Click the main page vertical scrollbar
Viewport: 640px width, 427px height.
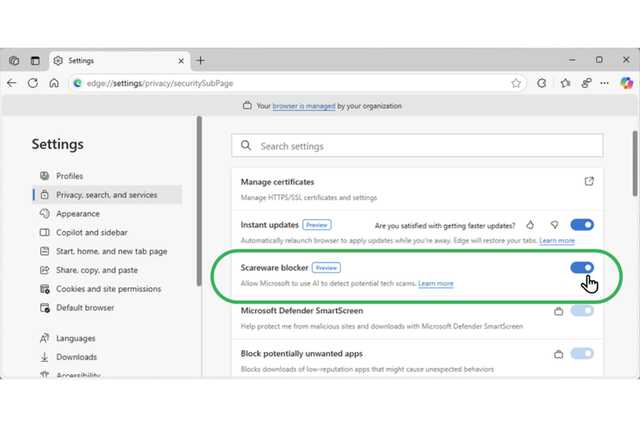635,163
